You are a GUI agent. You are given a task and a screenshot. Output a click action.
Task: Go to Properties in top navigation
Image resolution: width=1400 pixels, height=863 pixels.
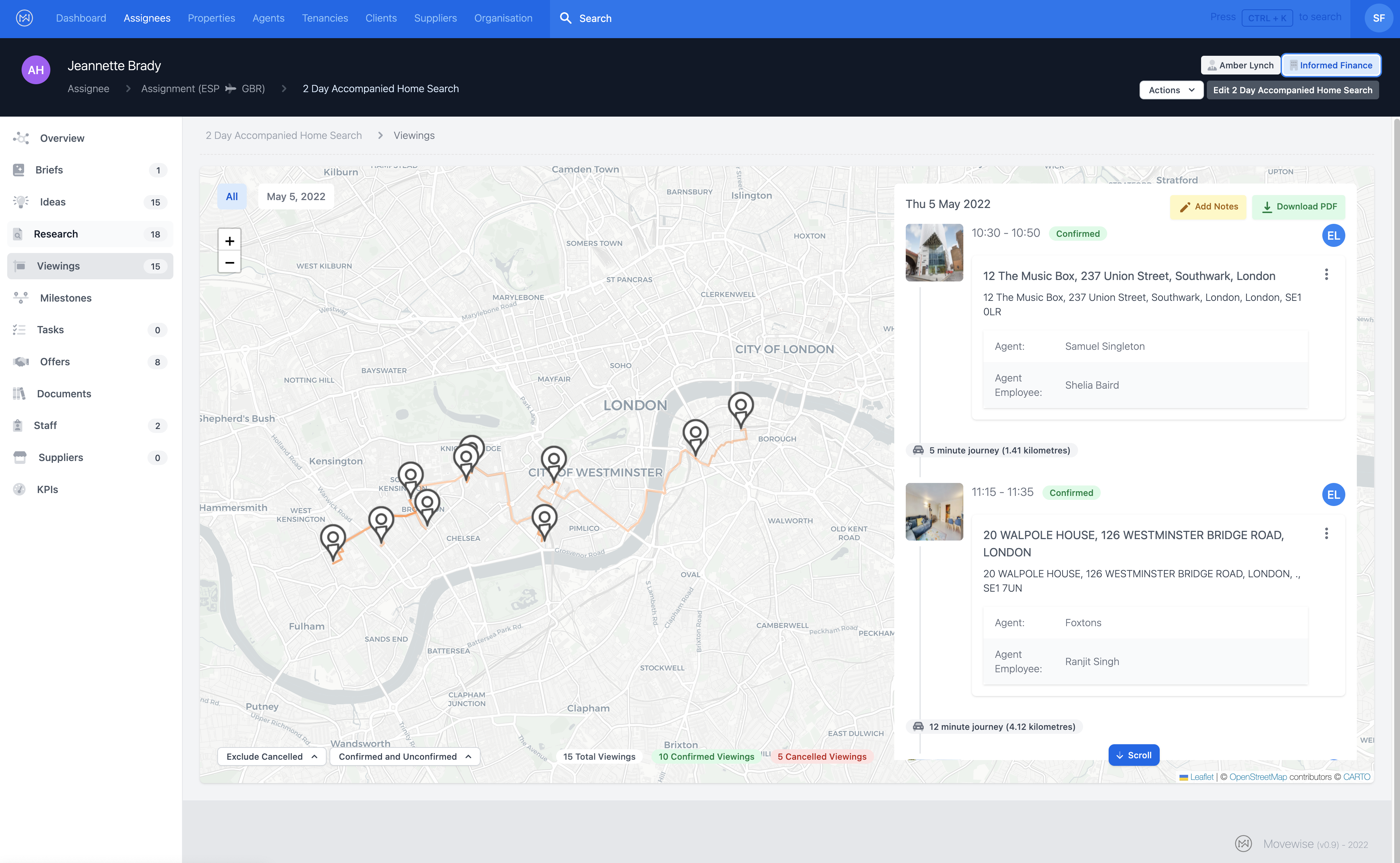pyautogui.click(x=211, y=18)
